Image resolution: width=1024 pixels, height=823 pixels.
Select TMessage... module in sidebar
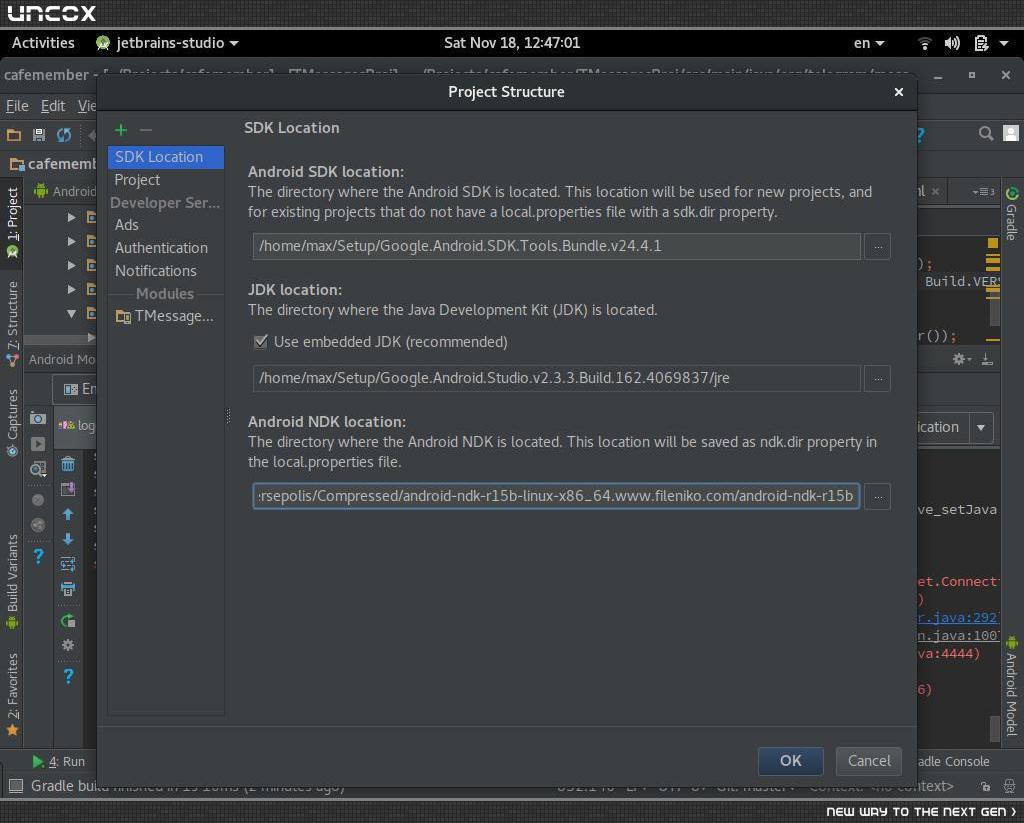pyautogui.click(x=166, y=316)
